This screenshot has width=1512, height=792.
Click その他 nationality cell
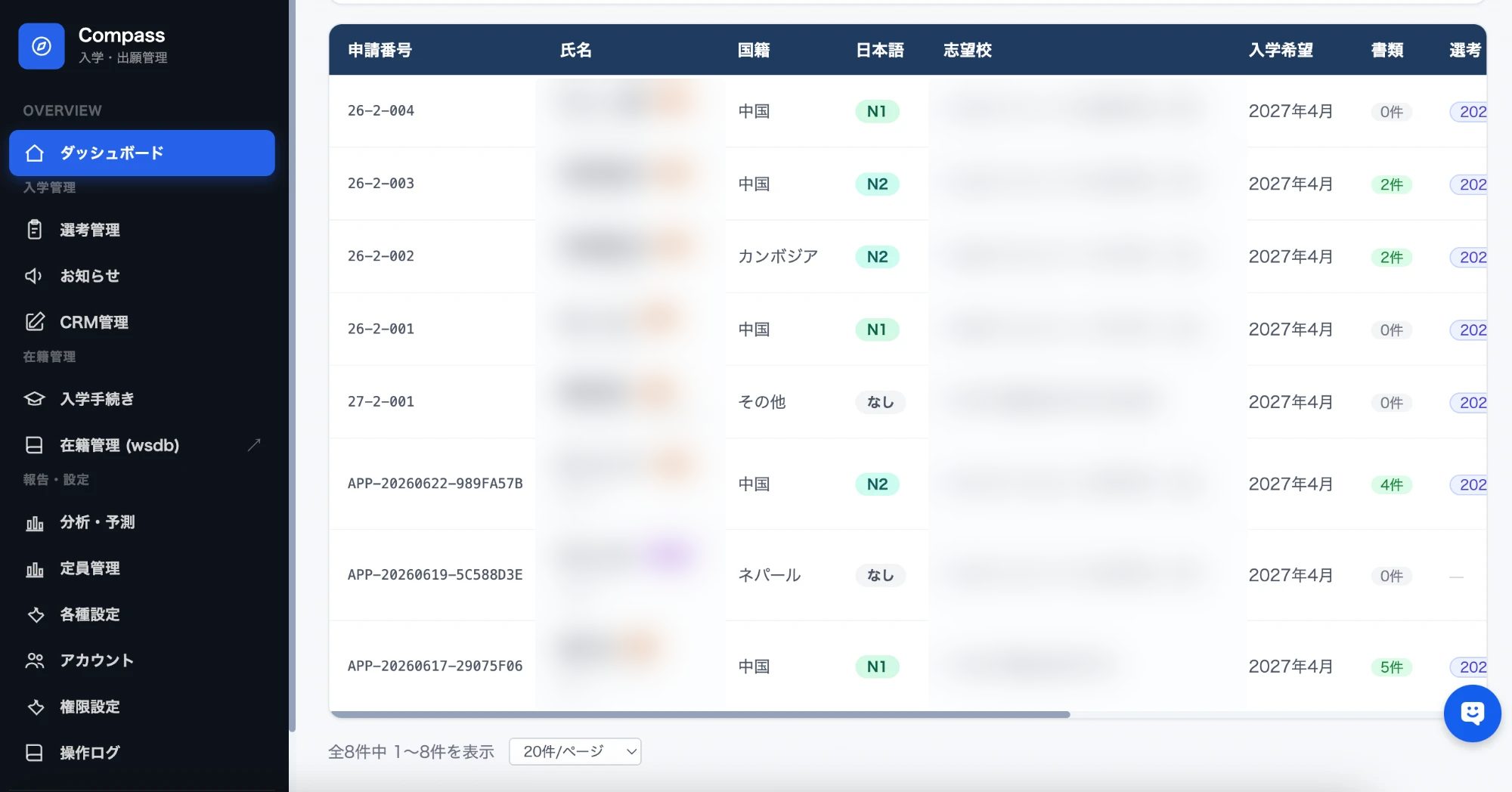click(762, 402)
